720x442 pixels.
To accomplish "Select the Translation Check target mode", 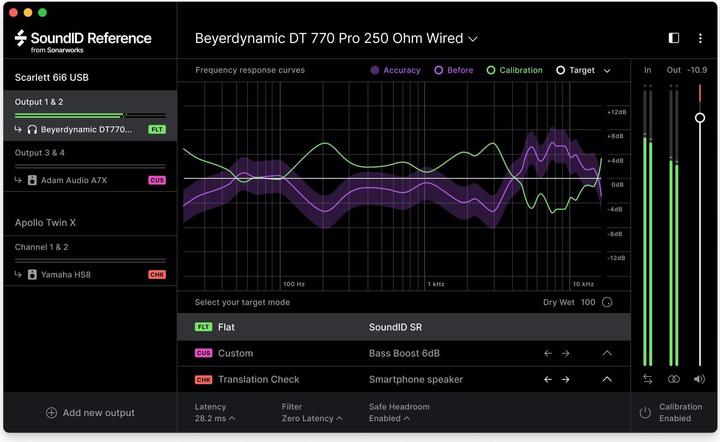I will [x=404, y=380].
